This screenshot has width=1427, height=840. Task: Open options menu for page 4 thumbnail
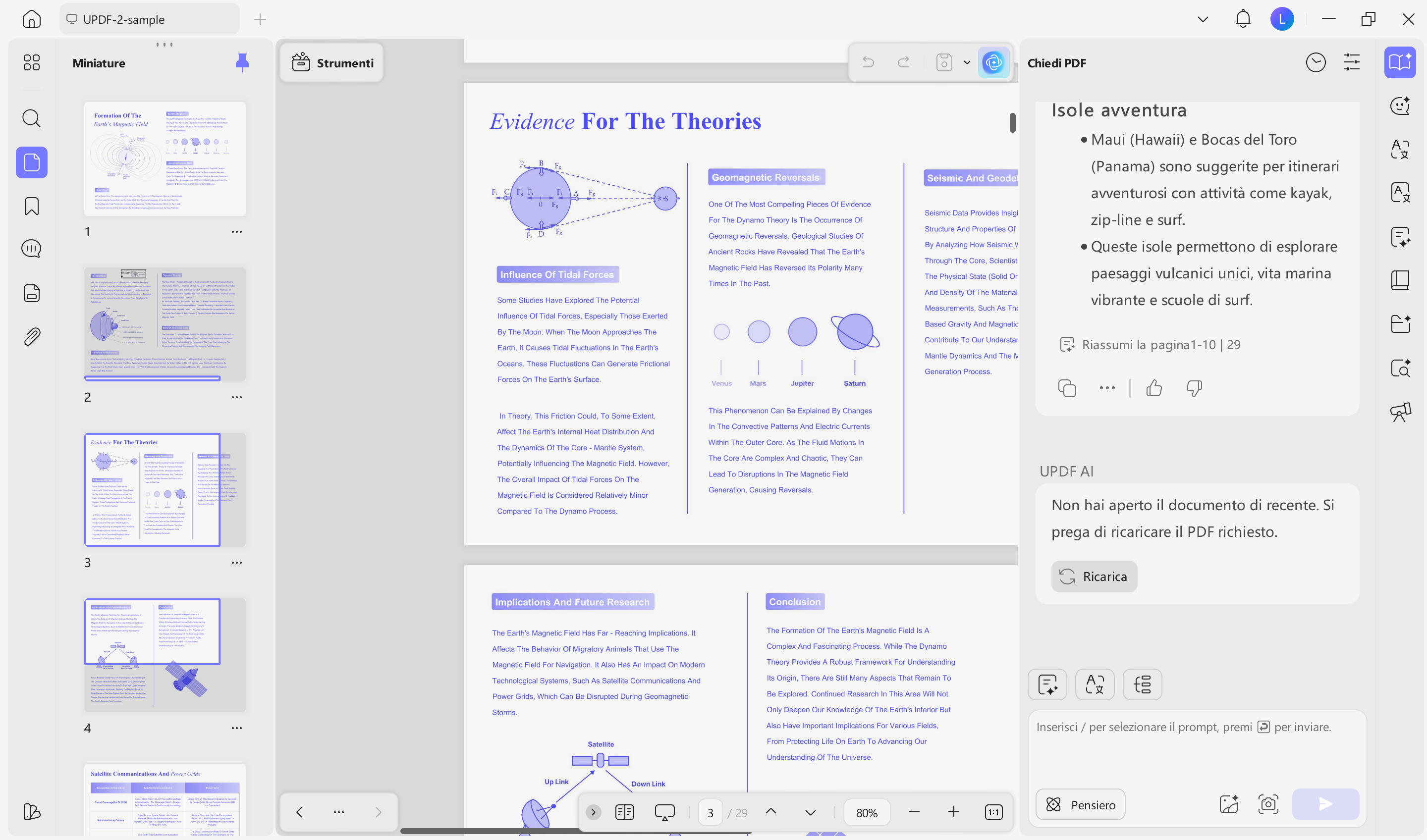tap(237, 728)
